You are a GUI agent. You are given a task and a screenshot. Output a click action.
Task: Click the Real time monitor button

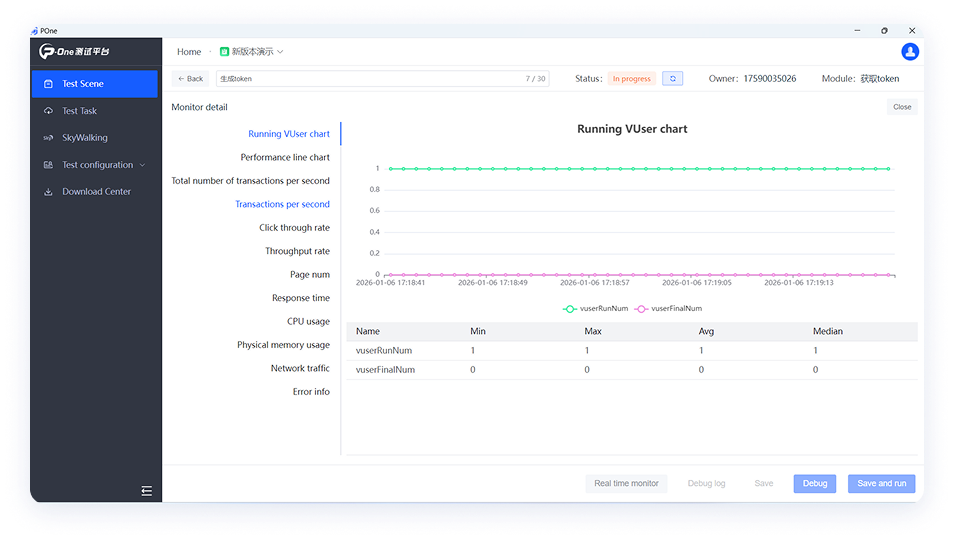626,484
